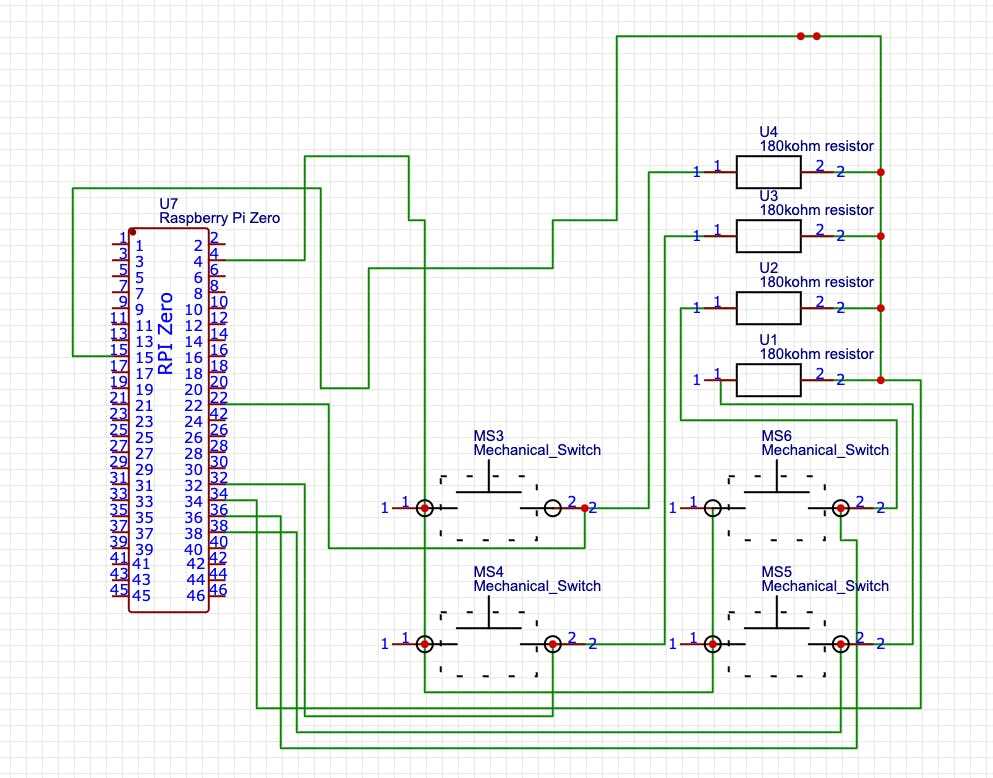Click the 'U2' designator label
Screen dimensions: 993x778
click(x=768, y=268)
